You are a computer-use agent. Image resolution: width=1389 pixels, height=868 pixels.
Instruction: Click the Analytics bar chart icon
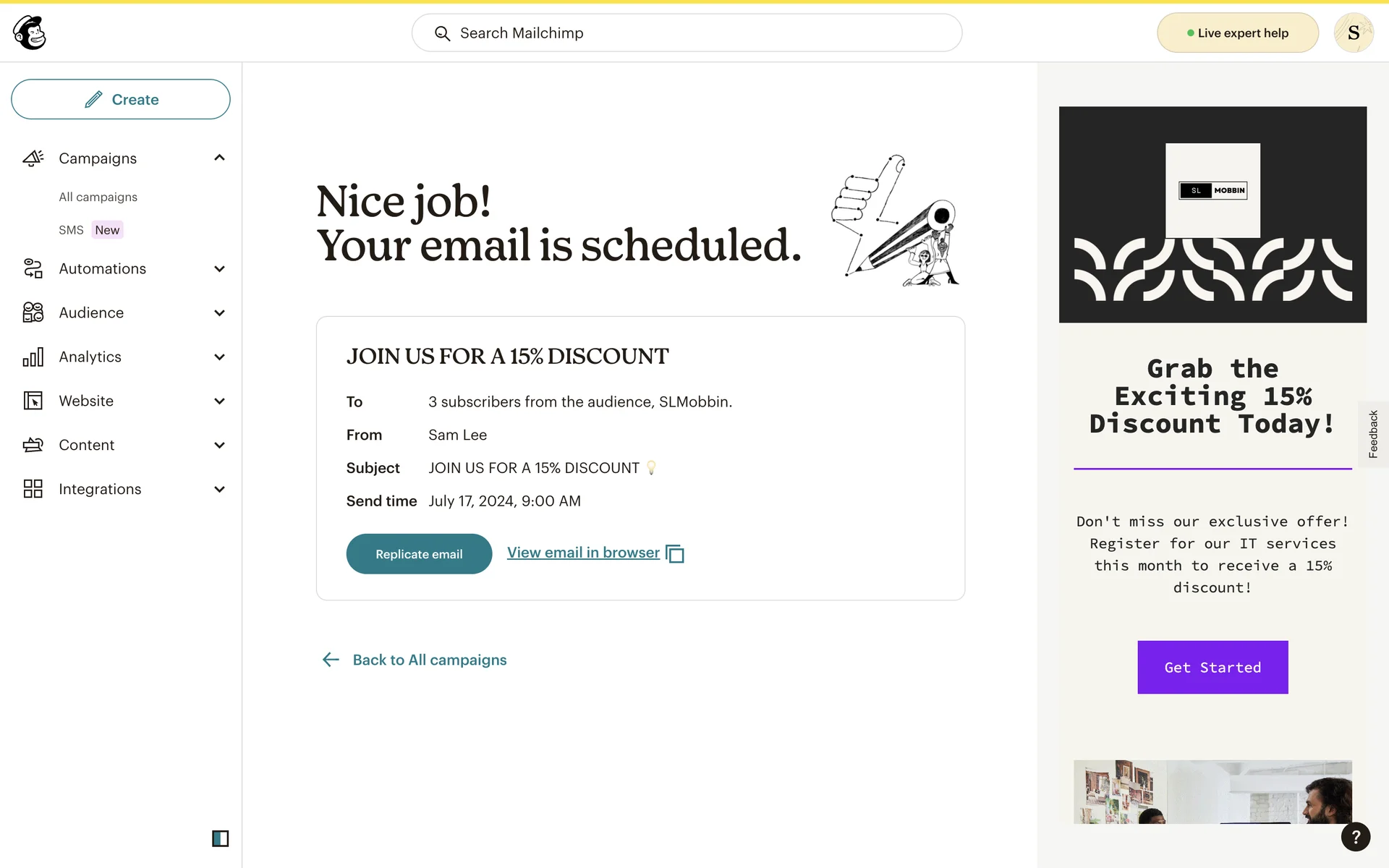pos(33,357)
